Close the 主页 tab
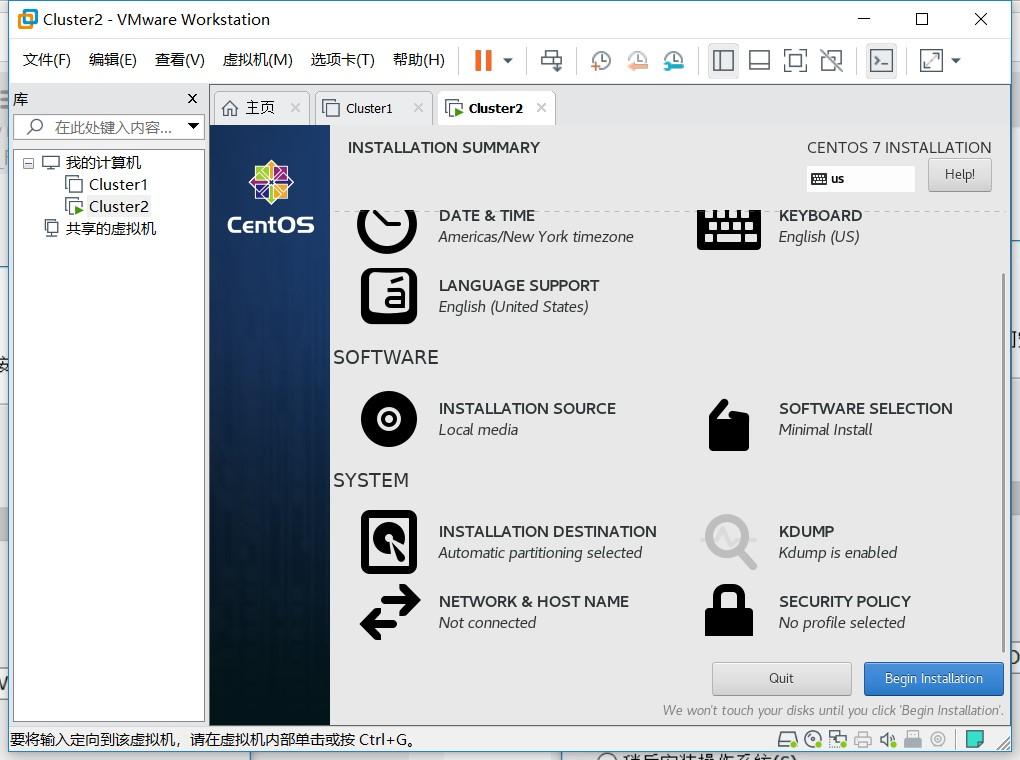 pos(295,107)
